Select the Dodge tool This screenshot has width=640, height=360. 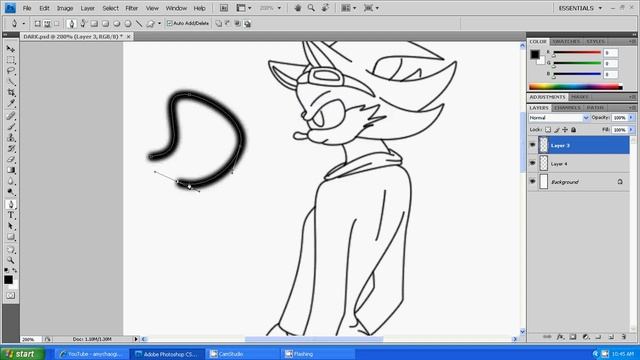click(x=11, y=192)
